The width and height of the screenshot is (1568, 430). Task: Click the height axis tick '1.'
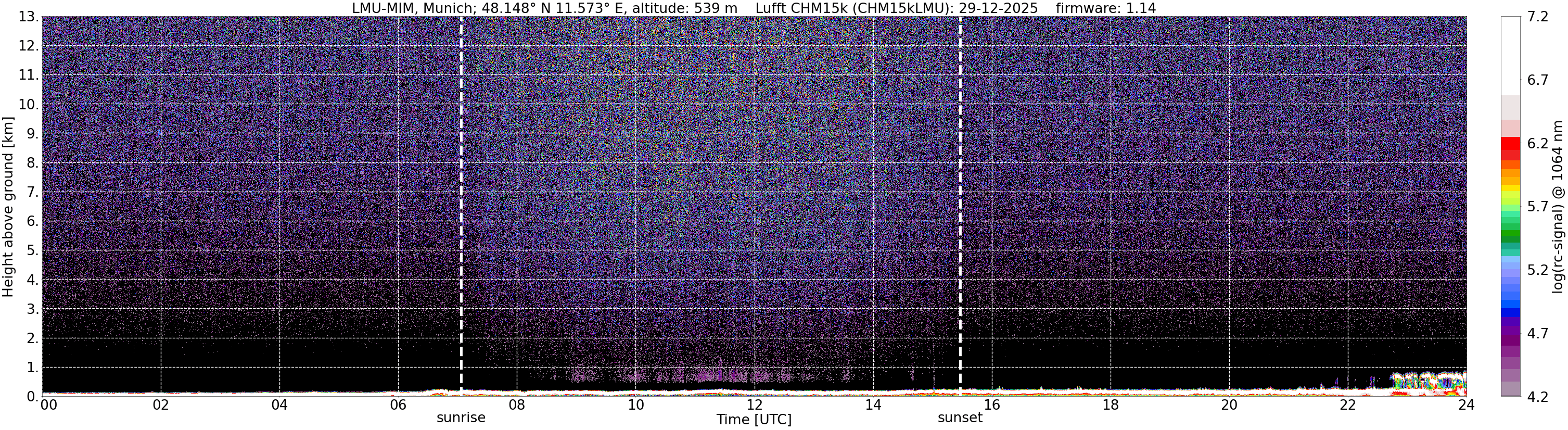click(x=32, y=368)
